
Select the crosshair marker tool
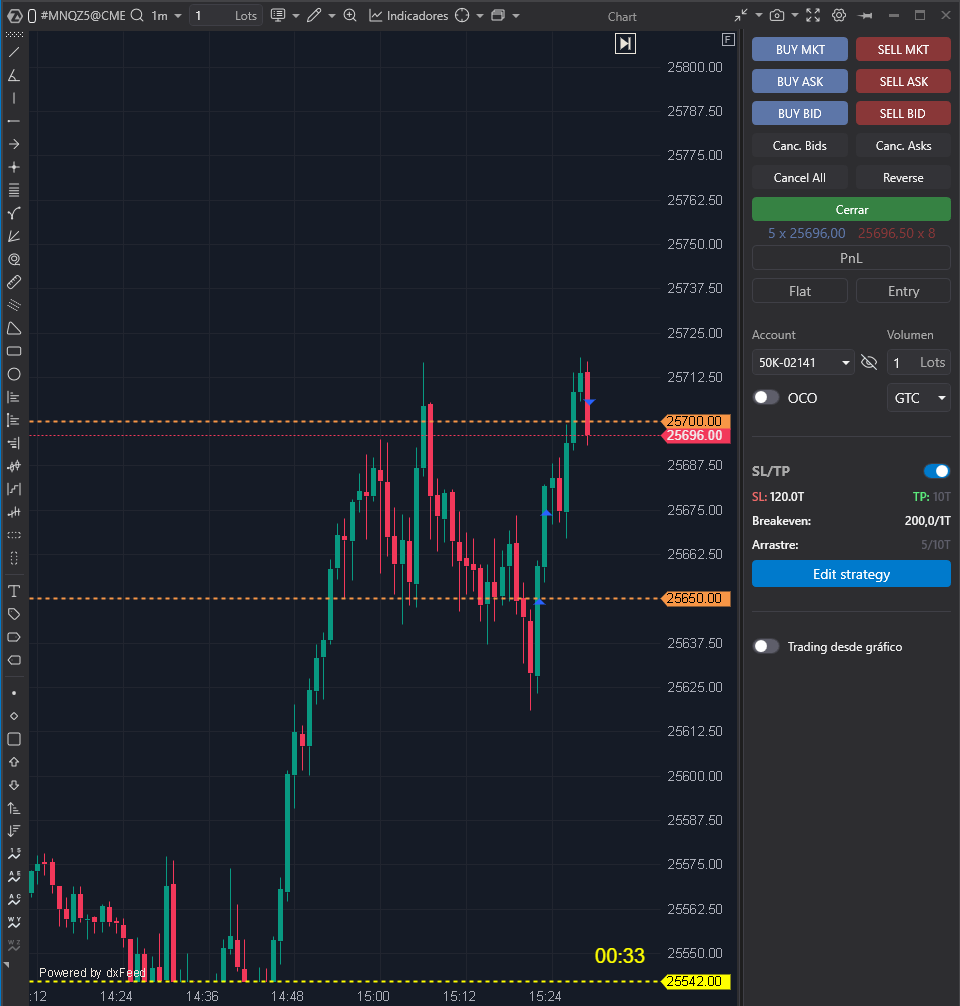[13, 167]
